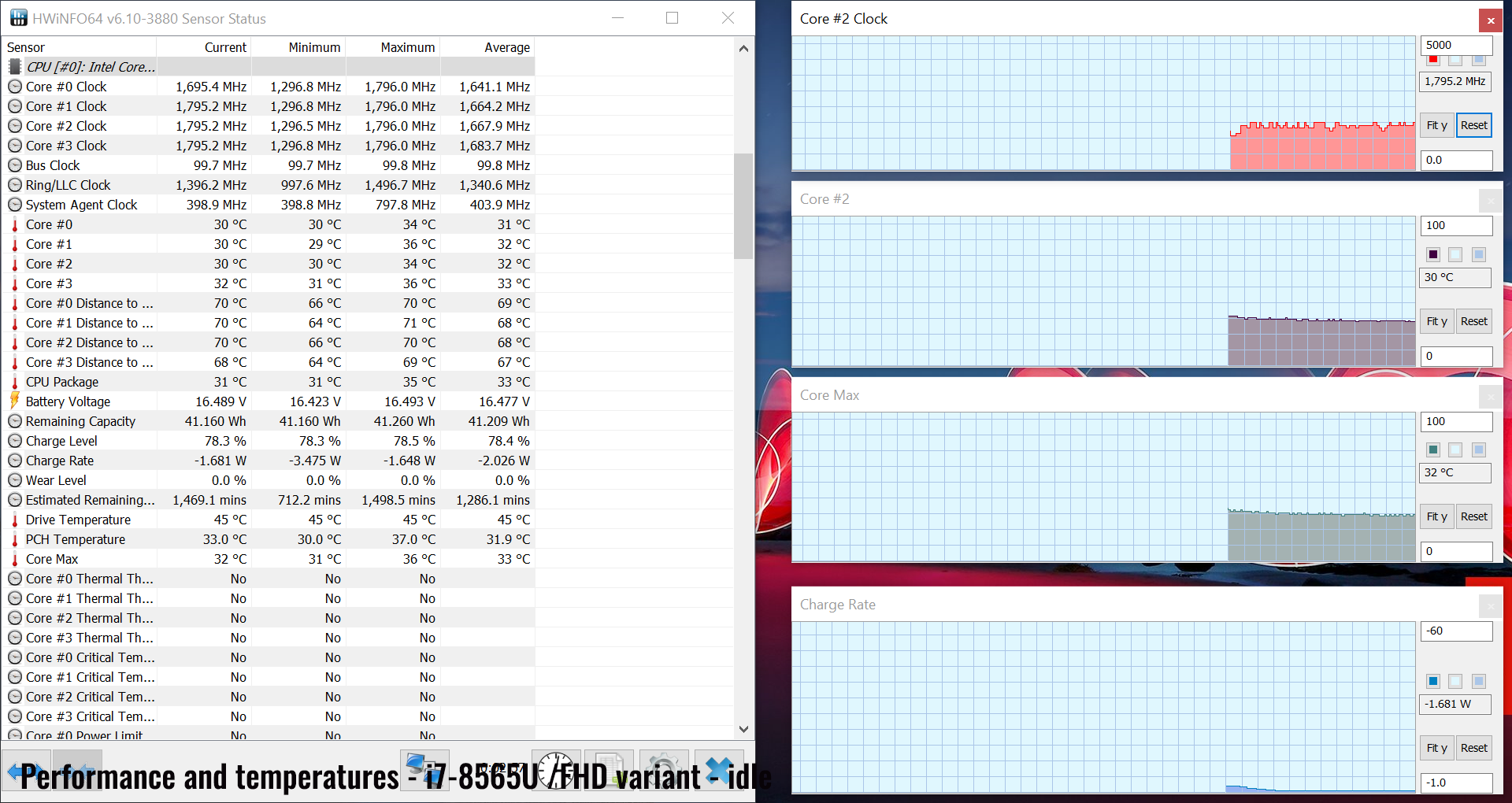The height and width of the screenshot is (803, 1512).
Task: Click red line color swatch in Core #2 Clock
Action: 1433,61
